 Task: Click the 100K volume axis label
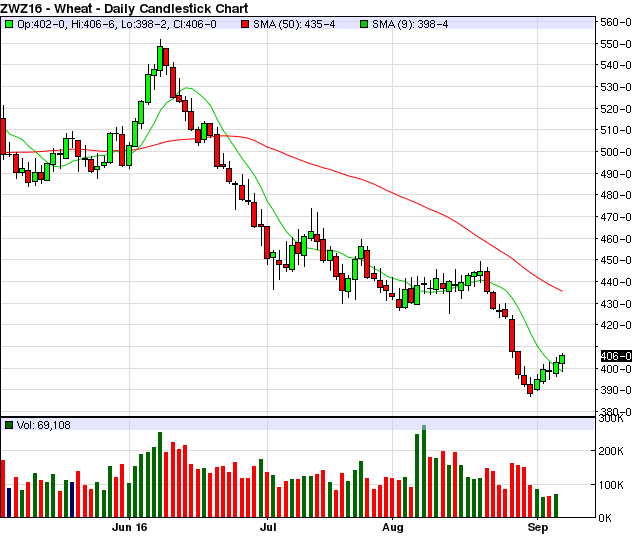pyautogui.click(x=611, y=485)
